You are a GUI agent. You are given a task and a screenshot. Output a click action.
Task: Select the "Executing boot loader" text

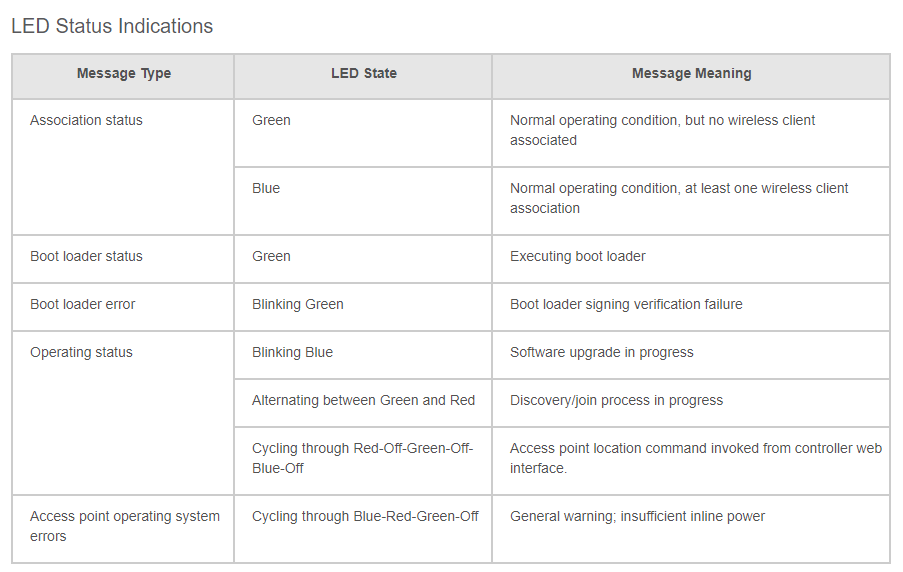coord(577,256)
